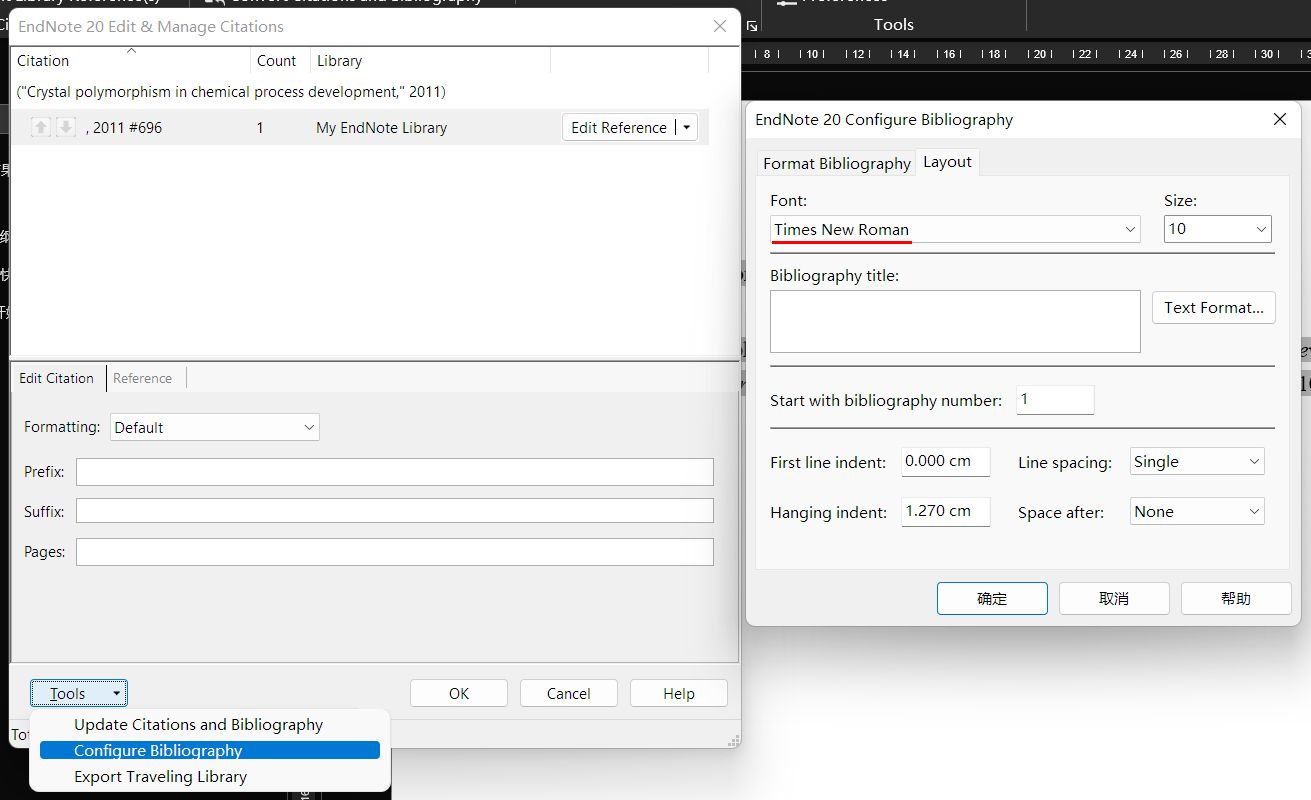Click the Crystal polymorphism citation text
1311x800 pixels.
[231, 91]
